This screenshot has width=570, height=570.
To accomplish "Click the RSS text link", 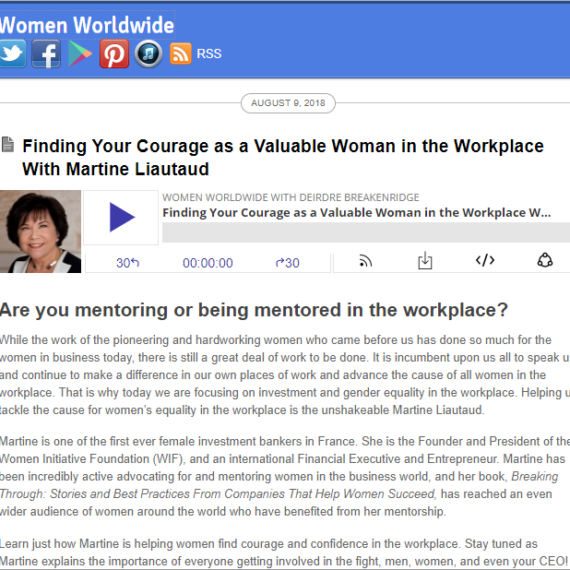I will (209, 54).
